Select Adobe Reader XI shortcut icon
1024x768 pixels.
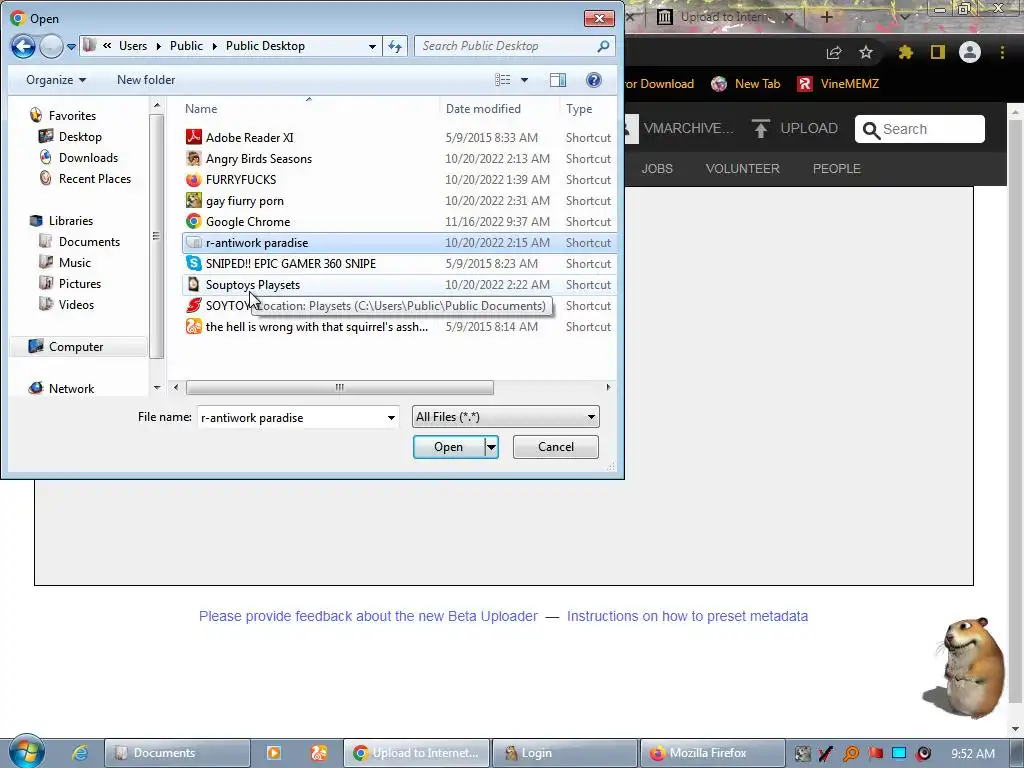193,137
